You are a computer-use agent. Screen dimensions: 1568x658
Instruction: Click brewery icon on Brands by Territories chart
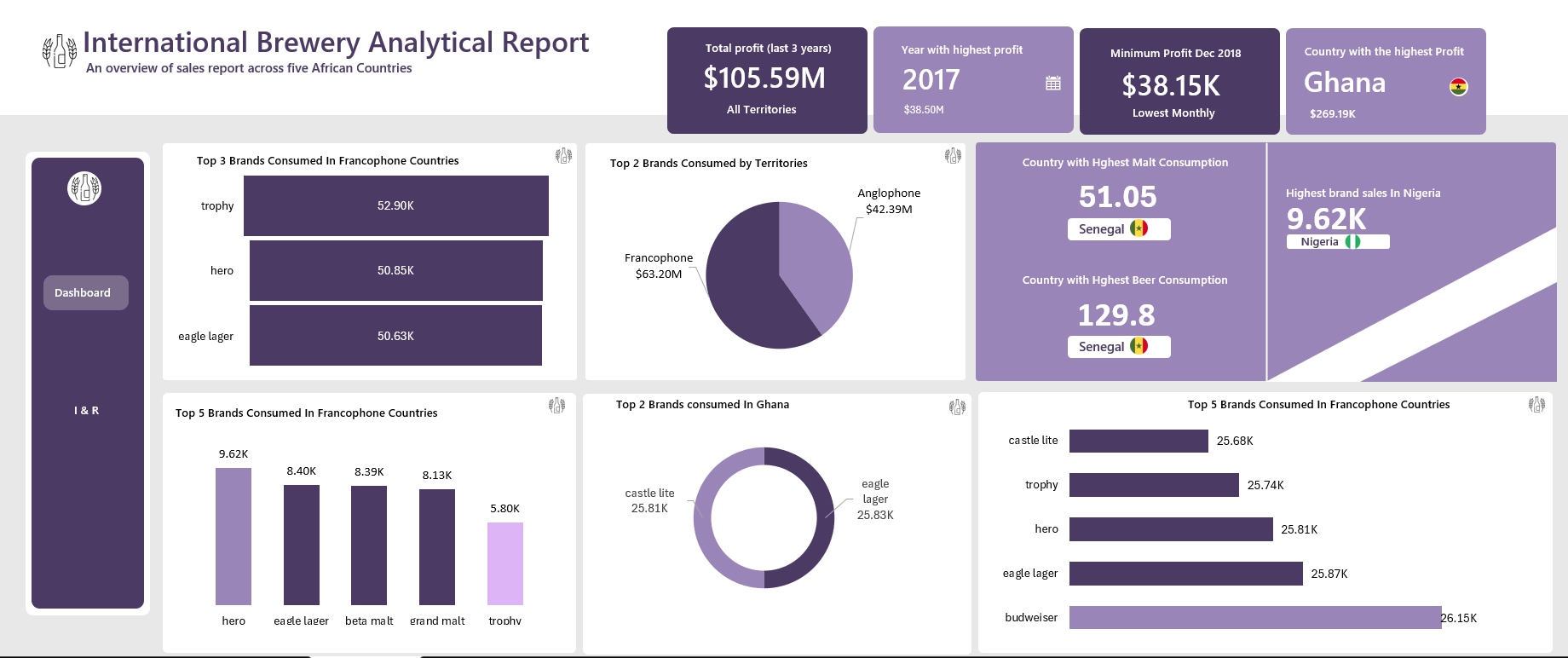tap(953, 156)
